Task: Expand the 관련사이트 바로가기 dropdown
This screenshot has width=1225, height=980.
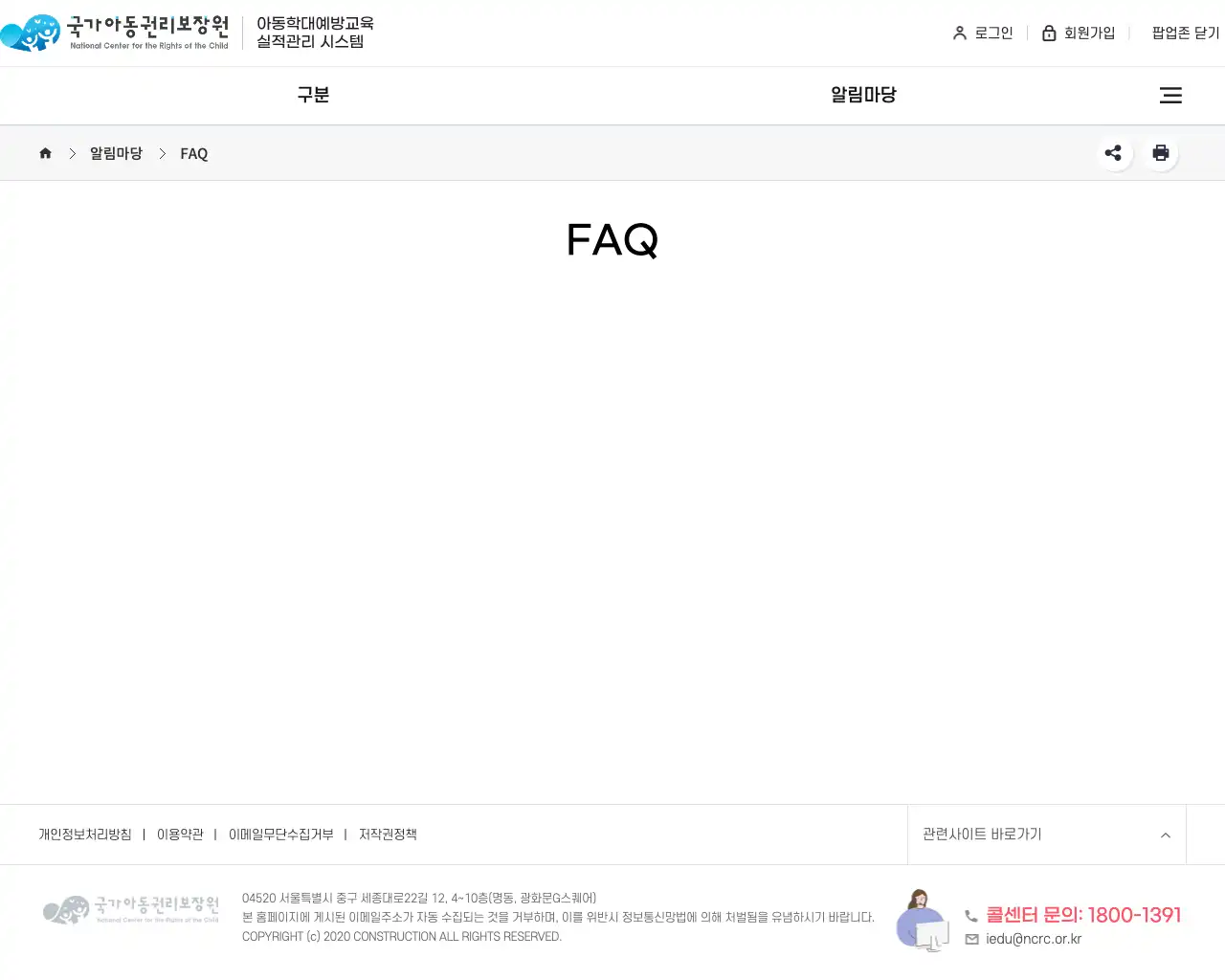Action: (1047, 835)
